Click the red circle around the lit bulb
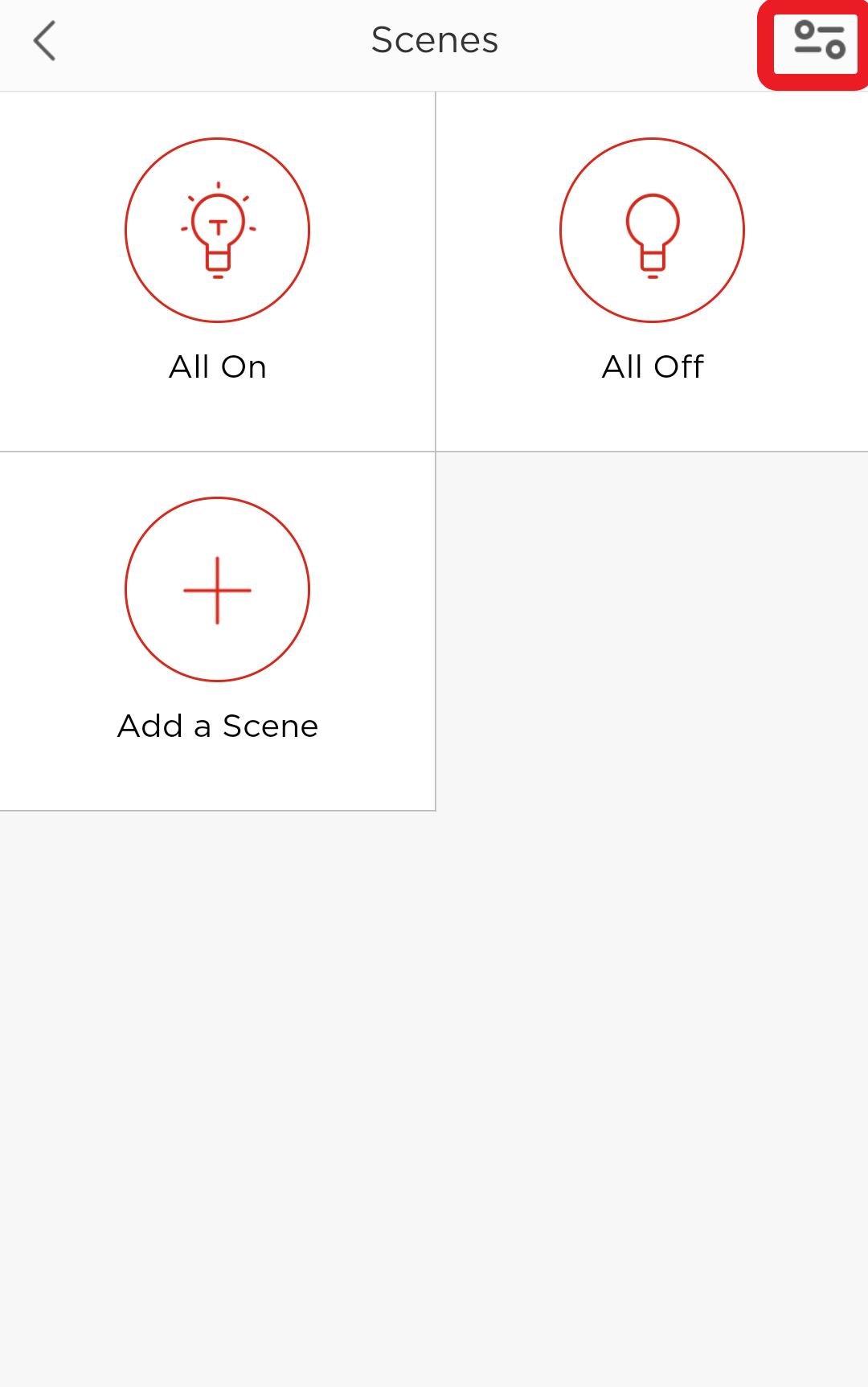 coord(217,231)
